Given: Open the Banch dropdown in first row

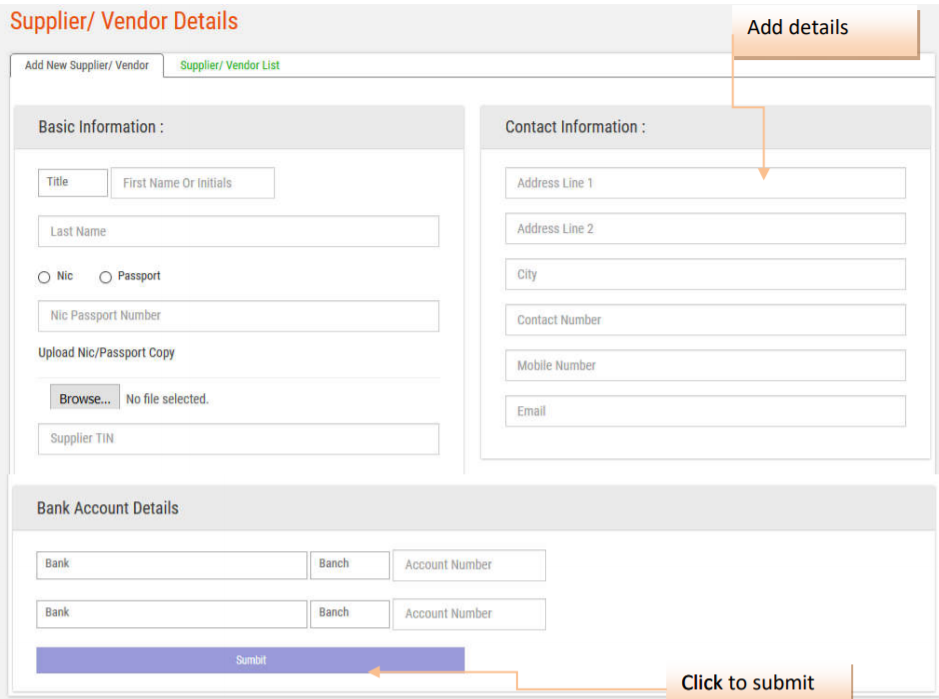Looking at the screenshot, I should [349, 565].
